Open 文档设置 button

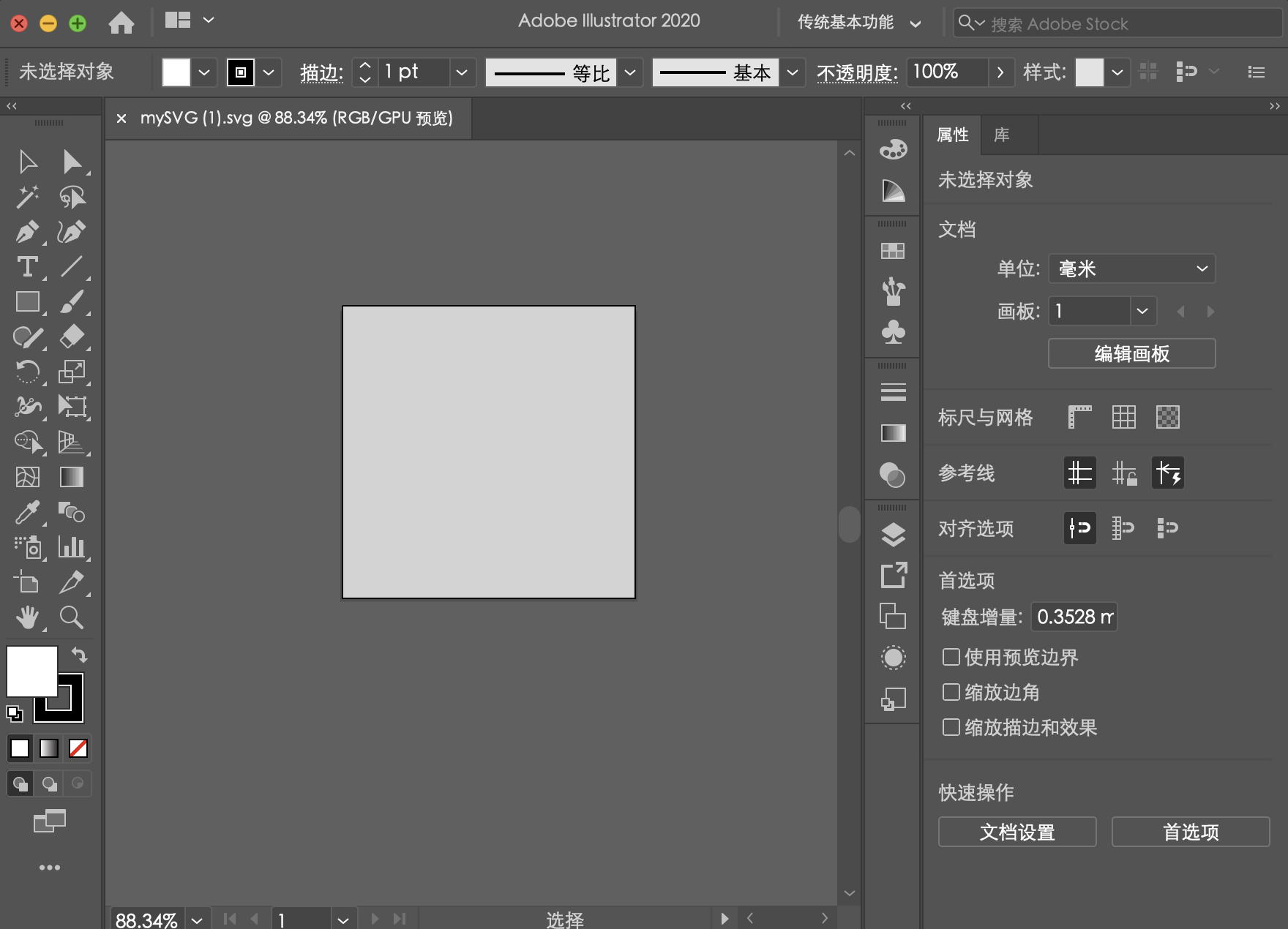1017,832
